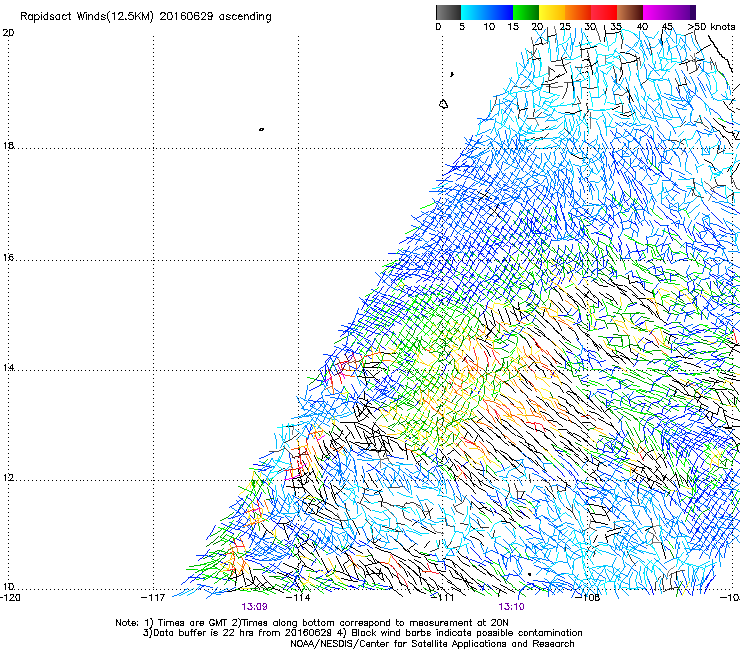Screen dimensions: 740x650
Task: Click the '5' label in the color legend
Action: pyautogui.click(x=462, y=27)
